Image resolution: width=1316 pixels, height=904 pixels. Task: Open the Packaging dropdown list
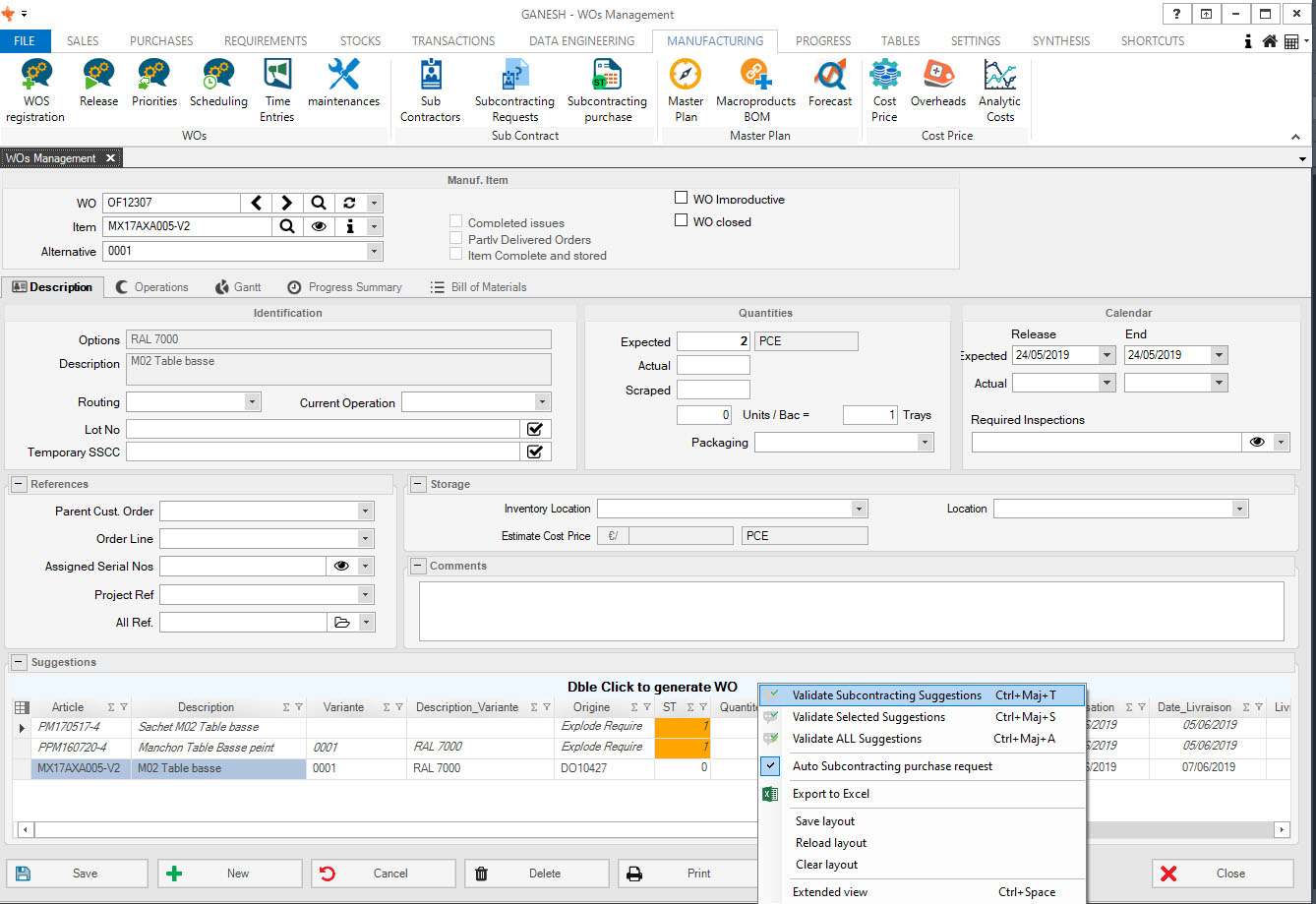(x=924, y=443)
